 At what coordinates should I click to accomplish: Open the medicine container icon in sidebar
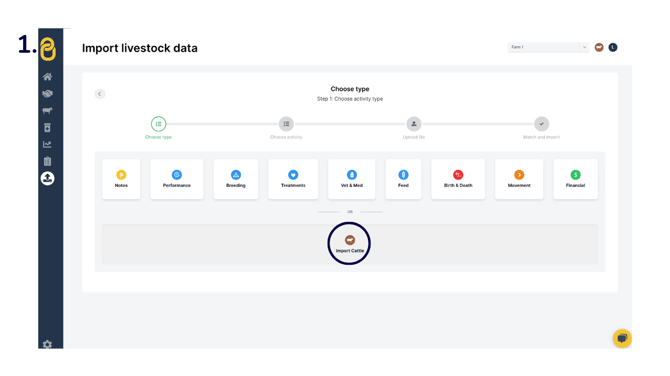pyautogui.click(x=47, y=127)
